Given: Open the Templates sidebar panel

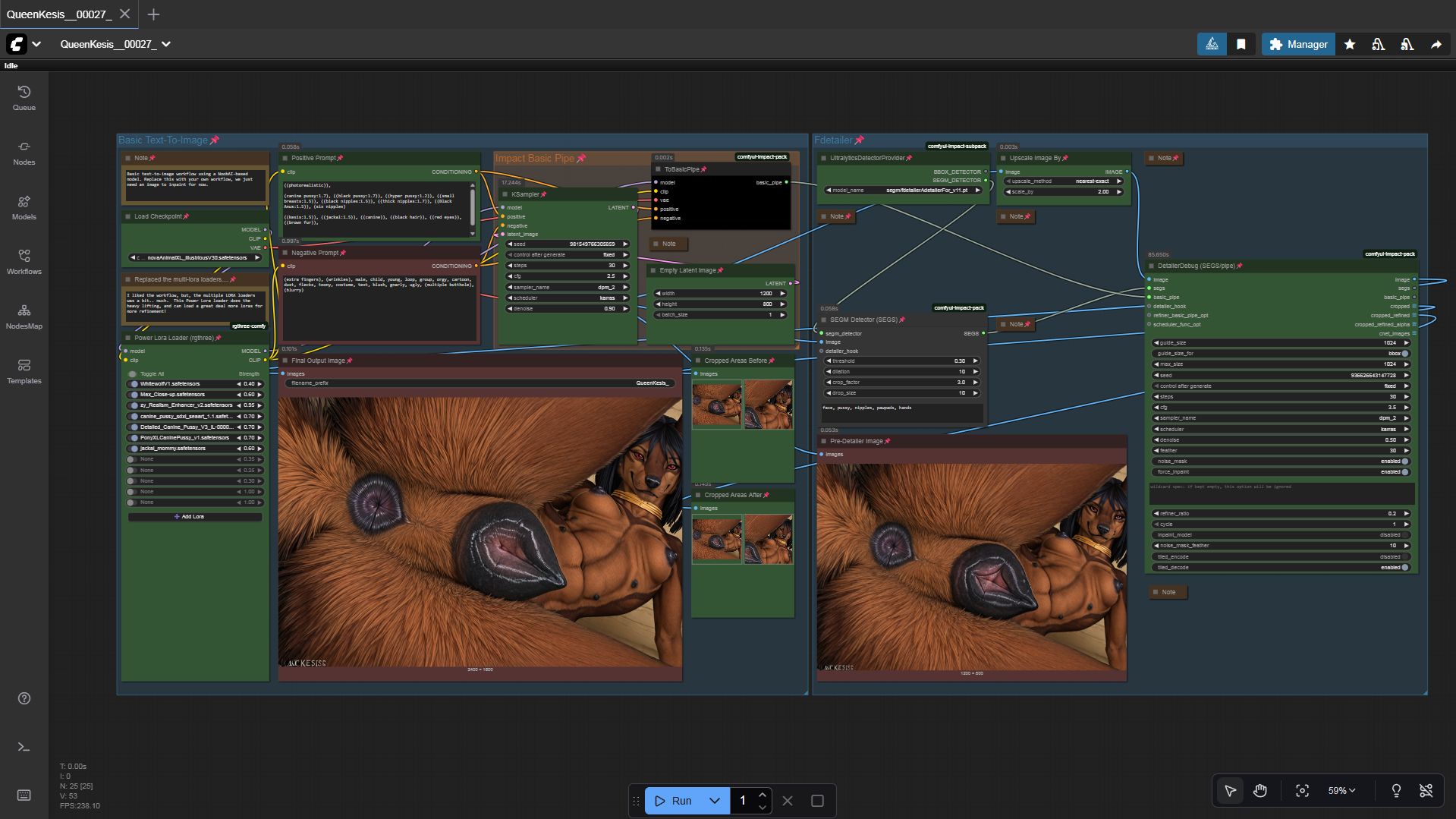Looking at the screenshot, I should pos(24,371).
